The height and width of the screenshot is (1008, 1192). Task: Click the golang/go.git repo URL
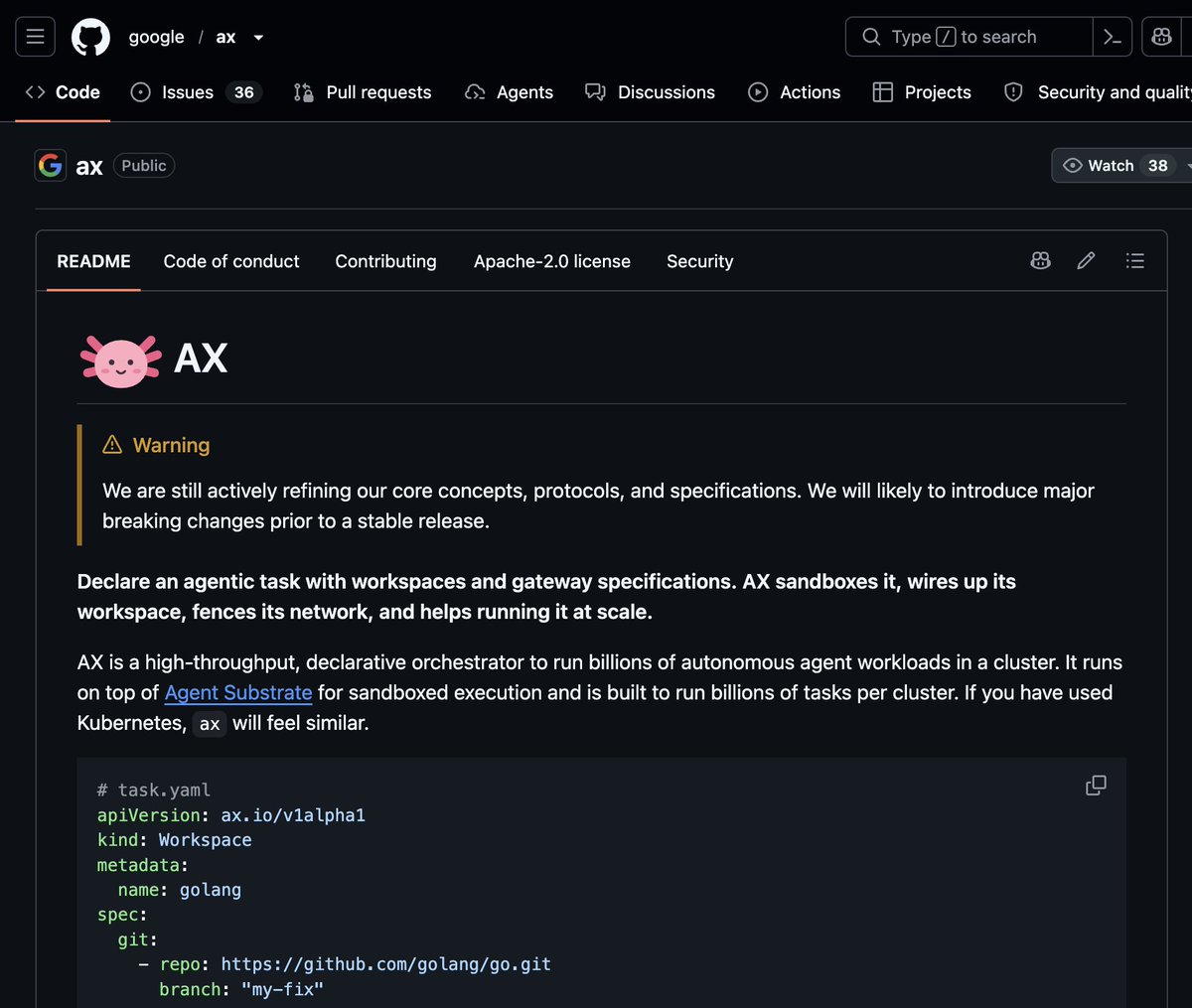(386, 964)
